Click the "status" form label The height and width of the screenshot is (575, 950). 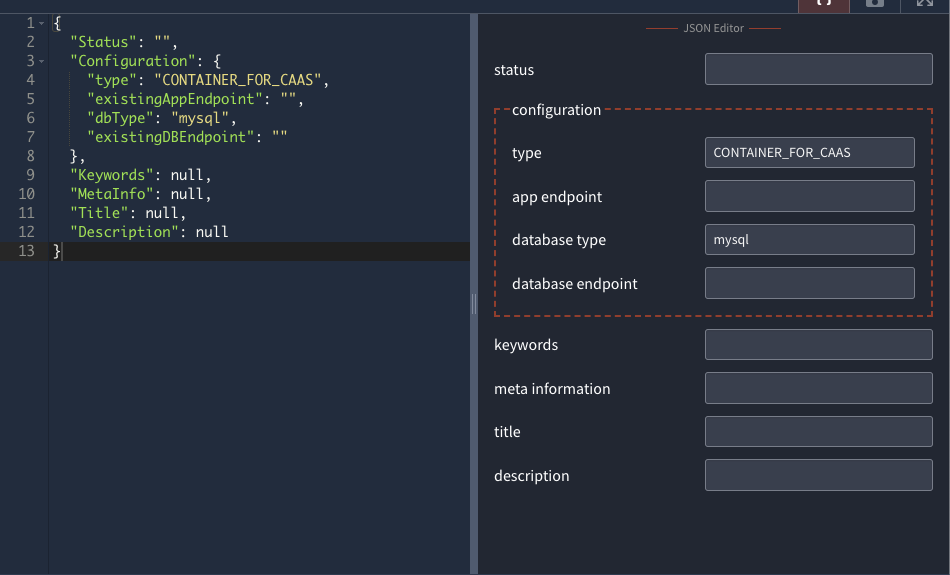(x=514, y=70)
